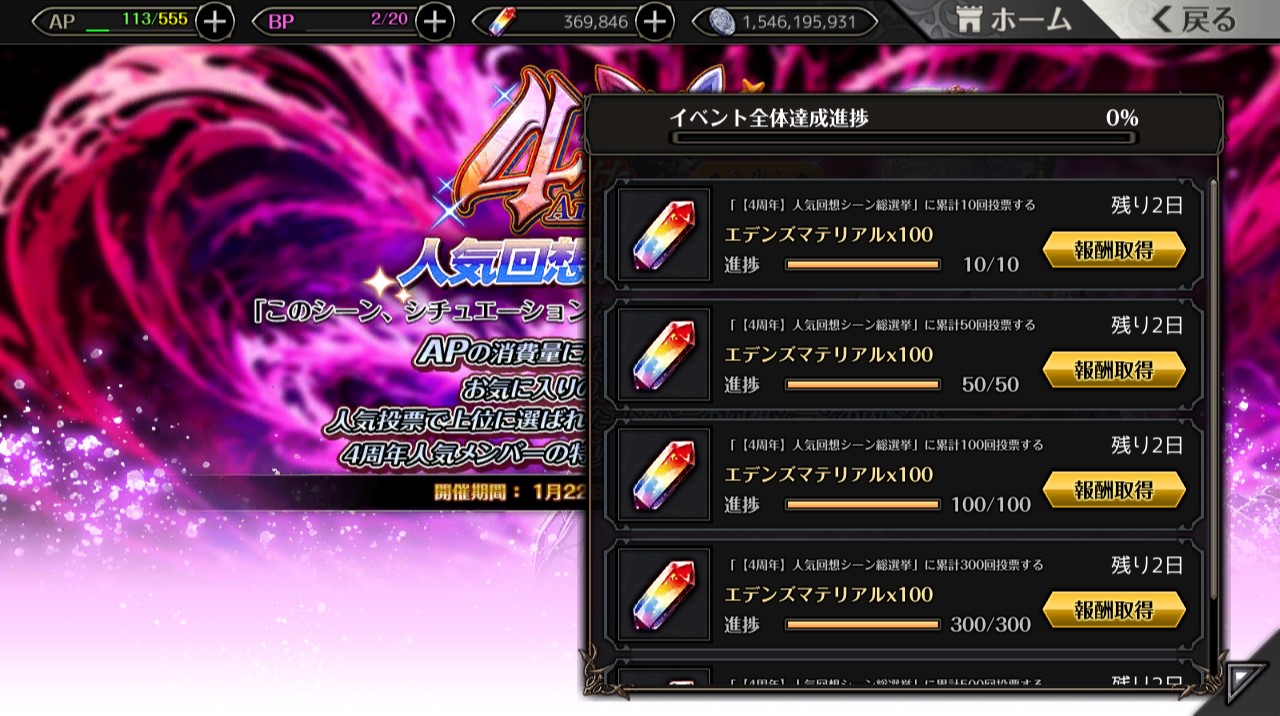Viewport: 1280px width, 716px height.
Task: Add gems with the crystal plus icon
Action: pyautogui.click(x=653, y=21)
